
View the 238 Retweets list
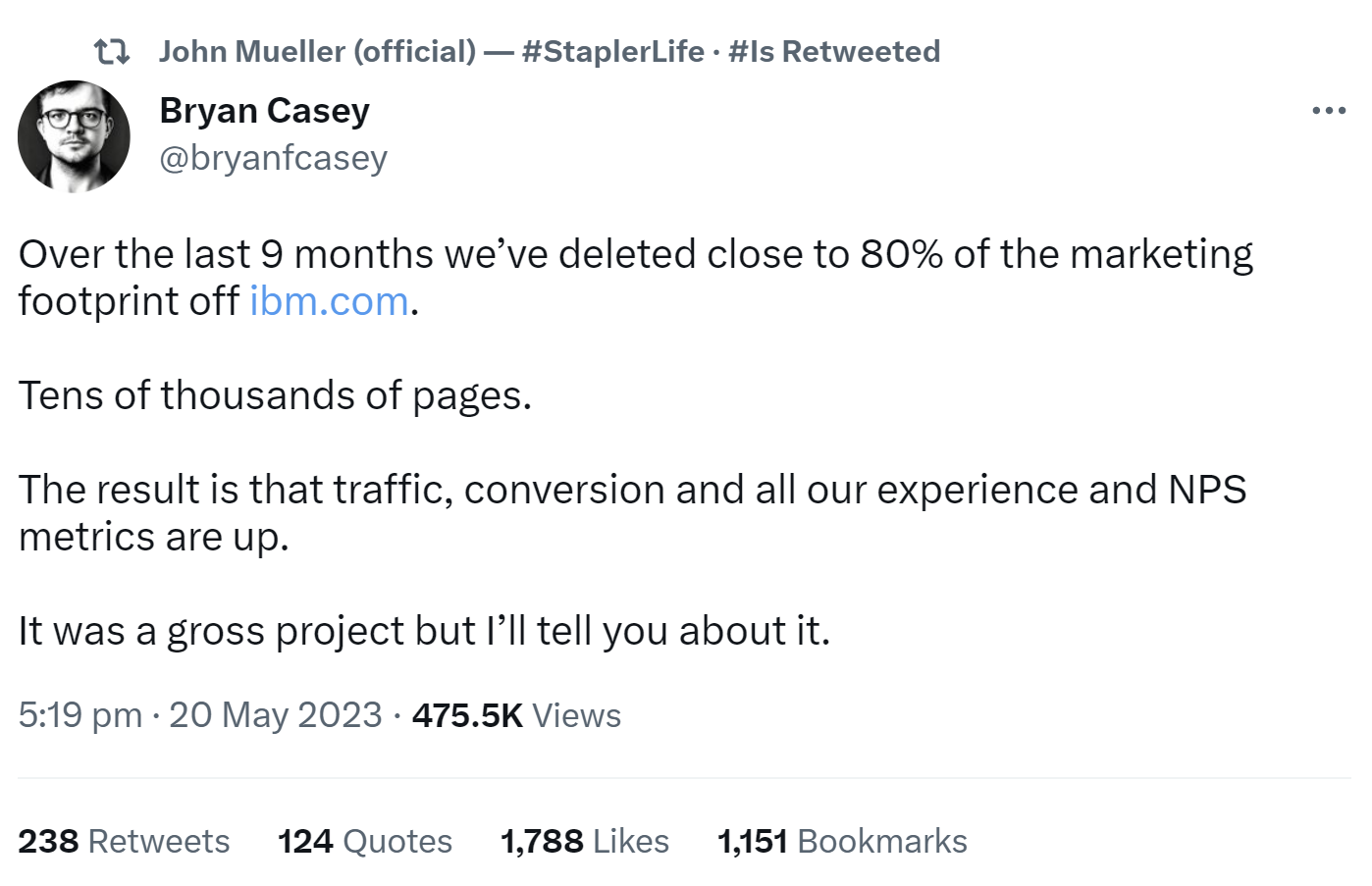pos(123,841)
